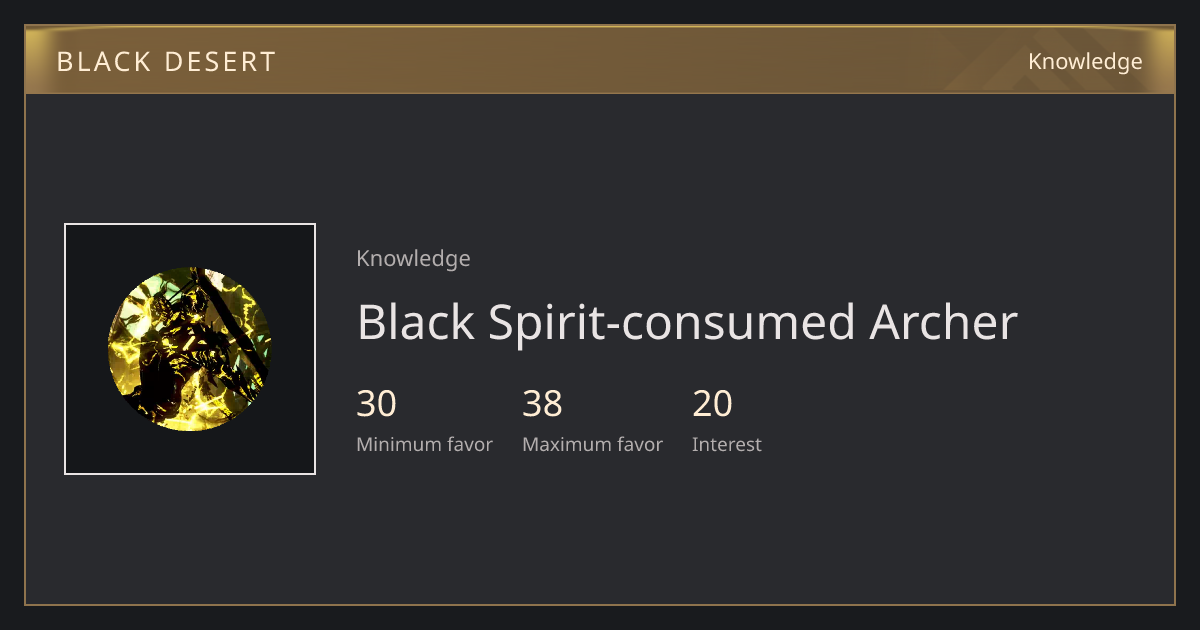
Task: Click the gold header banner
Action: click(600, 60)
